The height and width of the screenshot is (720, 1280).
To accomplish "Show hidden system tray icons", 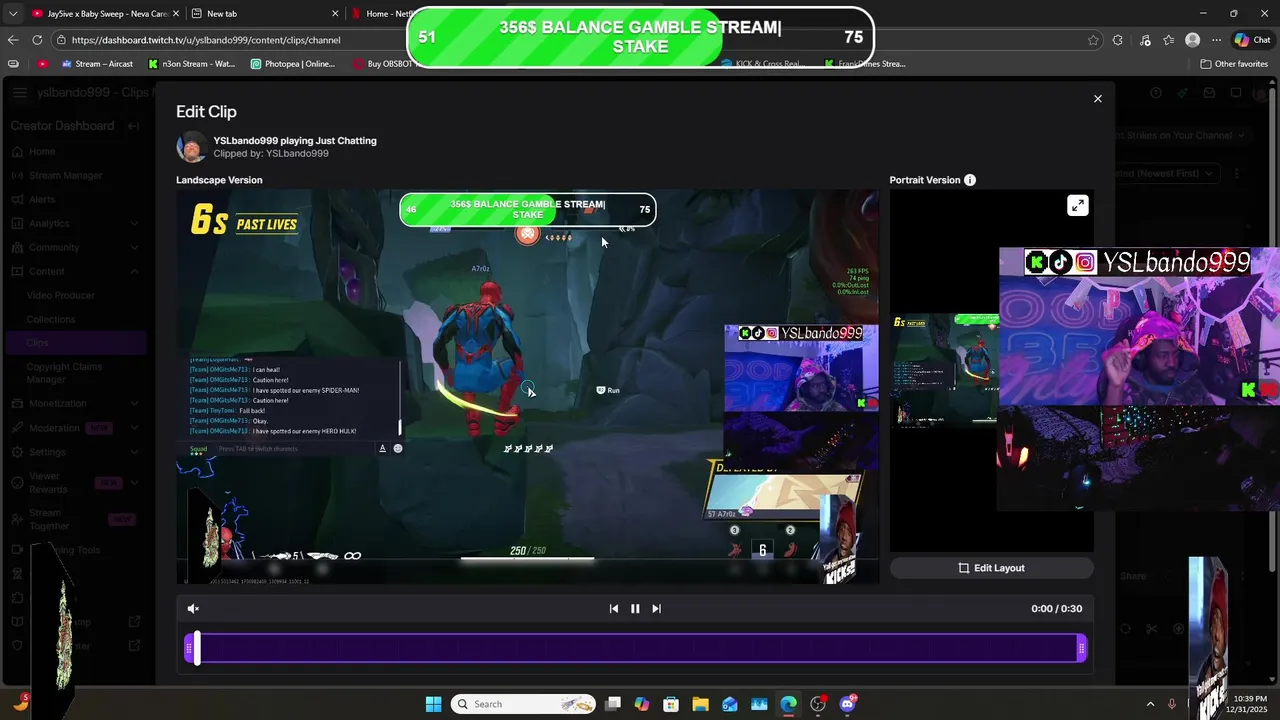I will click(1149, 704).
